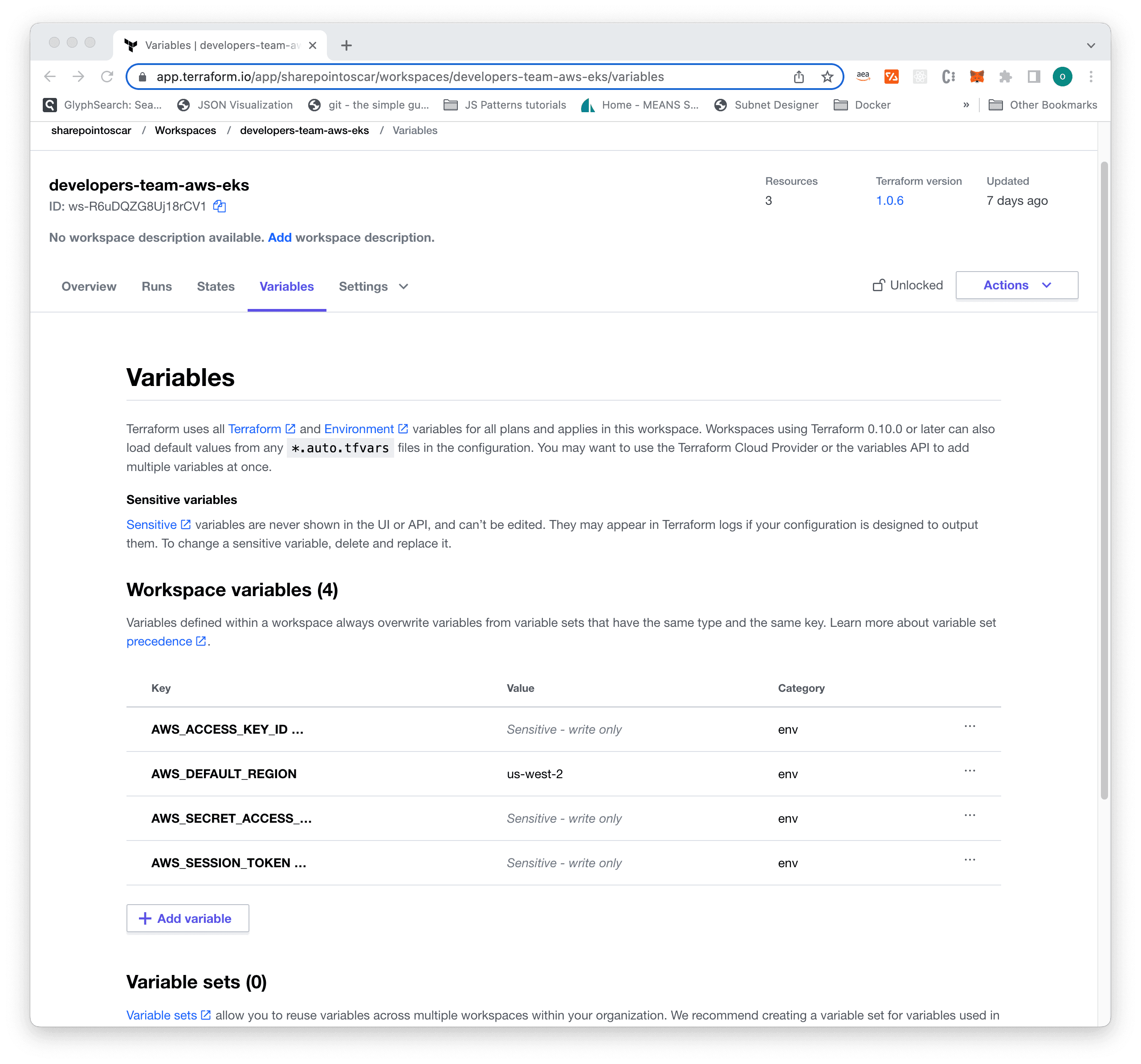The height and width of the screenshot is (1064, 1141).
Task: Click the browser address bar URL
Action: (410, 77)
